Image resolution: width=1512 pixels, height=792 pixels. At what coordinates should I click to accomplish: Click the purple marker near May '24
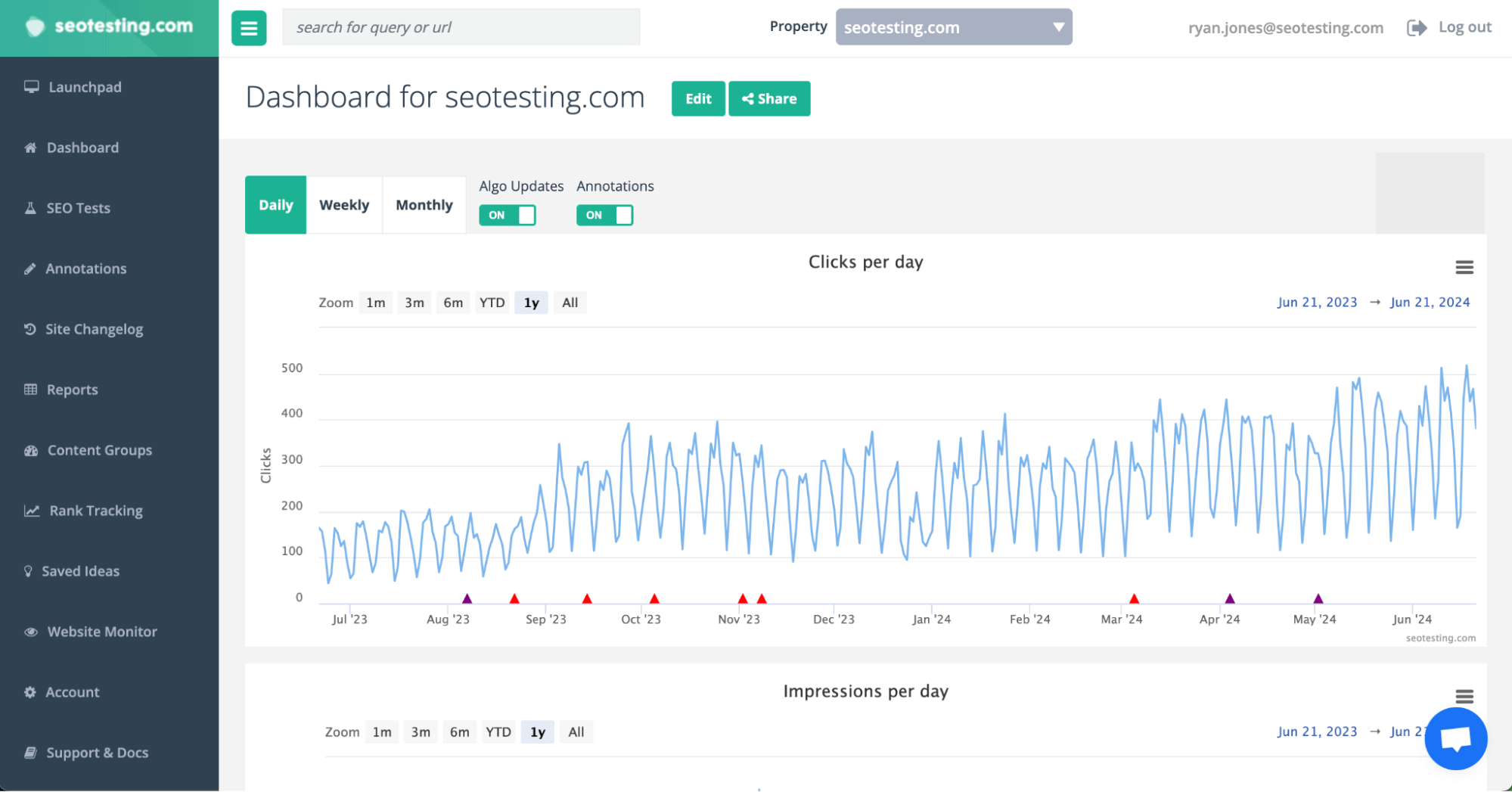(x=1318, y=598)
